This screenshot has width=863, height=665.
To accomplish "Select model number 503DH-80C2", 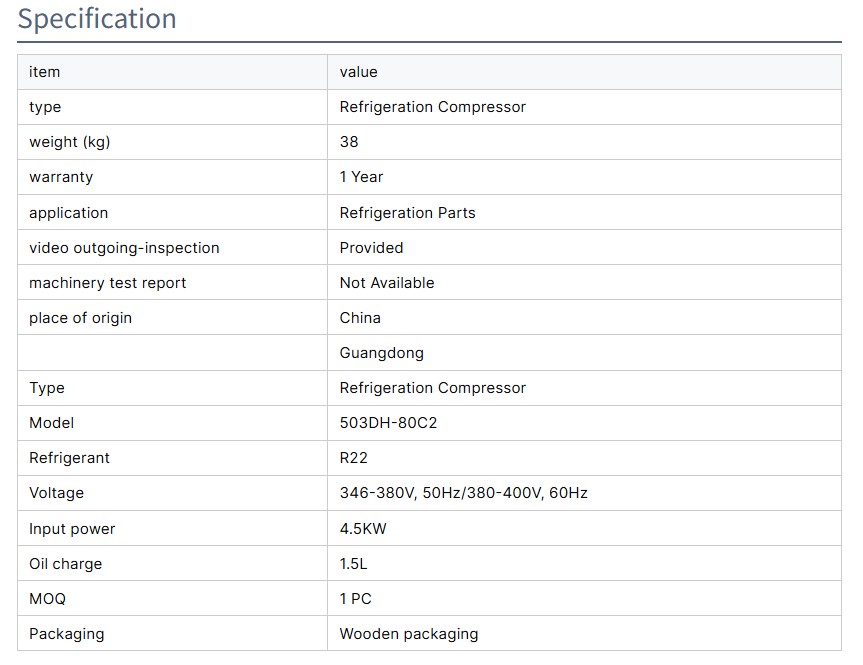I will [388, 423].
